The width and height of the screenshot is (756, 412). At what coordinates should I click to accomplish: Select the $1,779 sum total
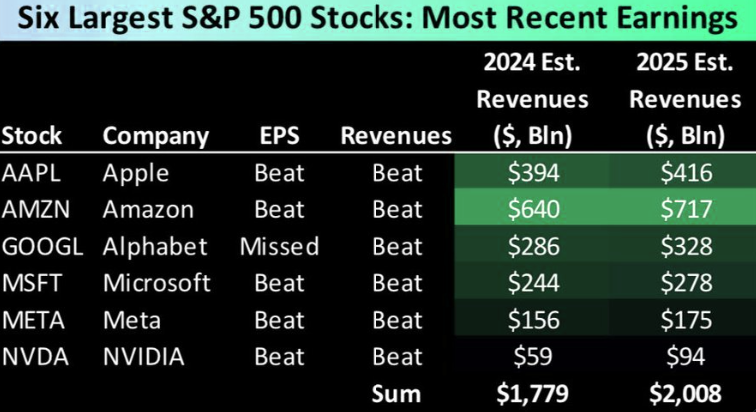532,393
